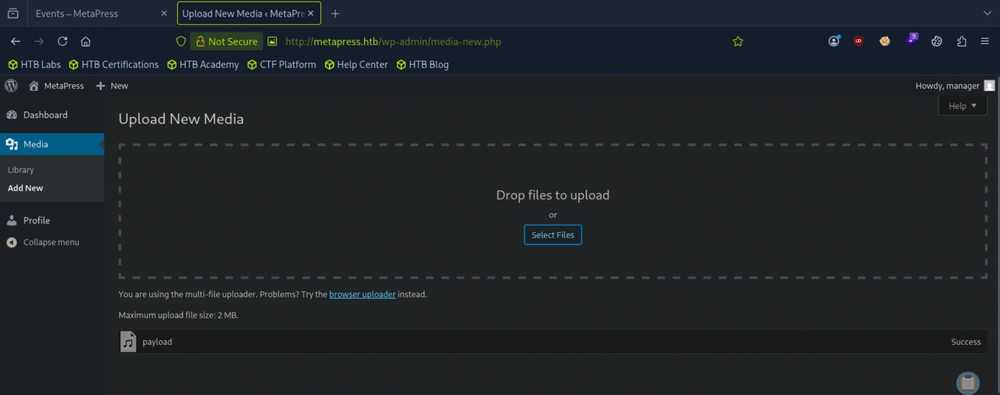Select Add New under Media
1000x395 pixels.
(x=26, y=188)
